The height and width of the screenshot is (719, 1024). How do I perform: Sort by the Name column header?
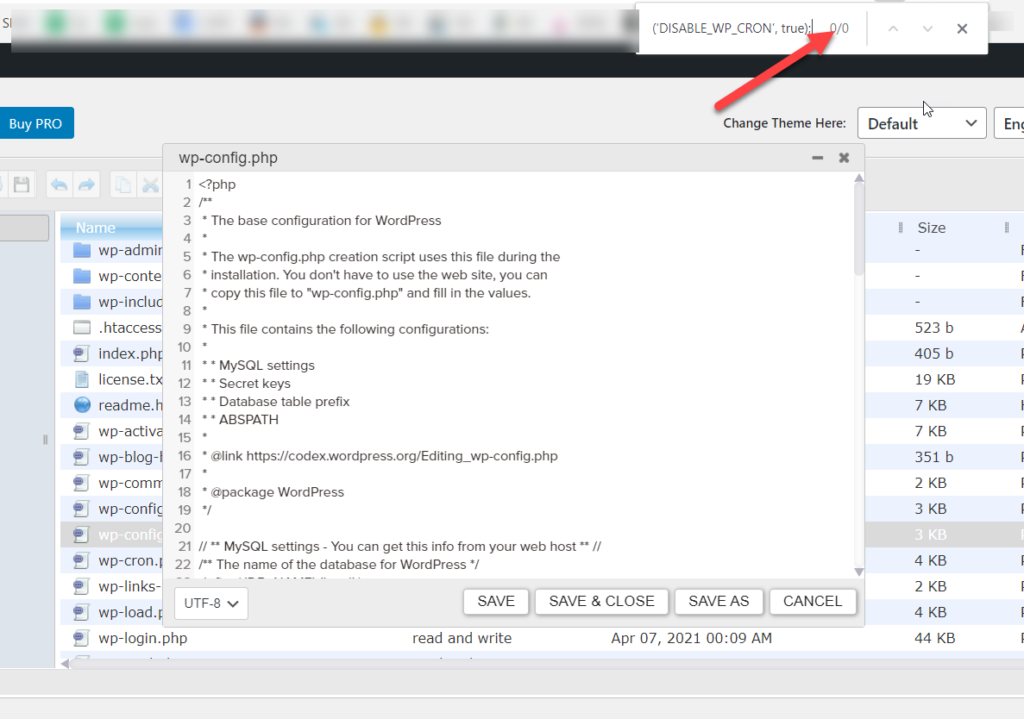[x=111, y=228]
